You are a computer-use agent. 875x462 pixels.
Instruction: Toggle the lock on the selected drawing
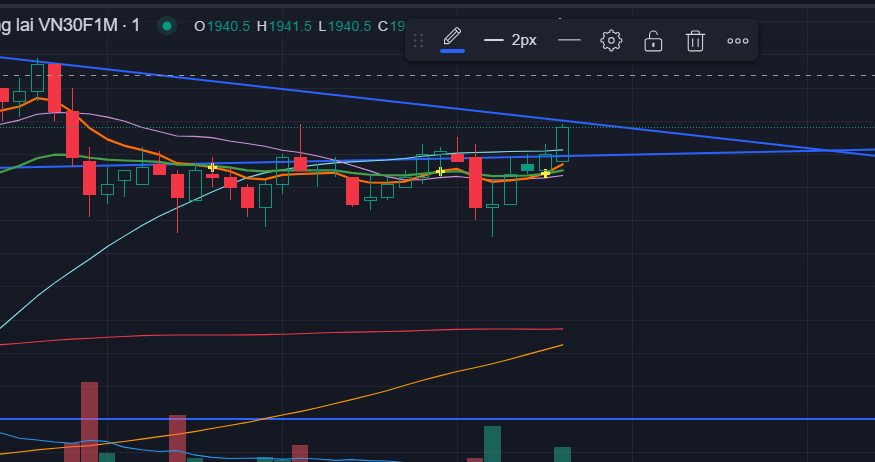pos(653,41)
